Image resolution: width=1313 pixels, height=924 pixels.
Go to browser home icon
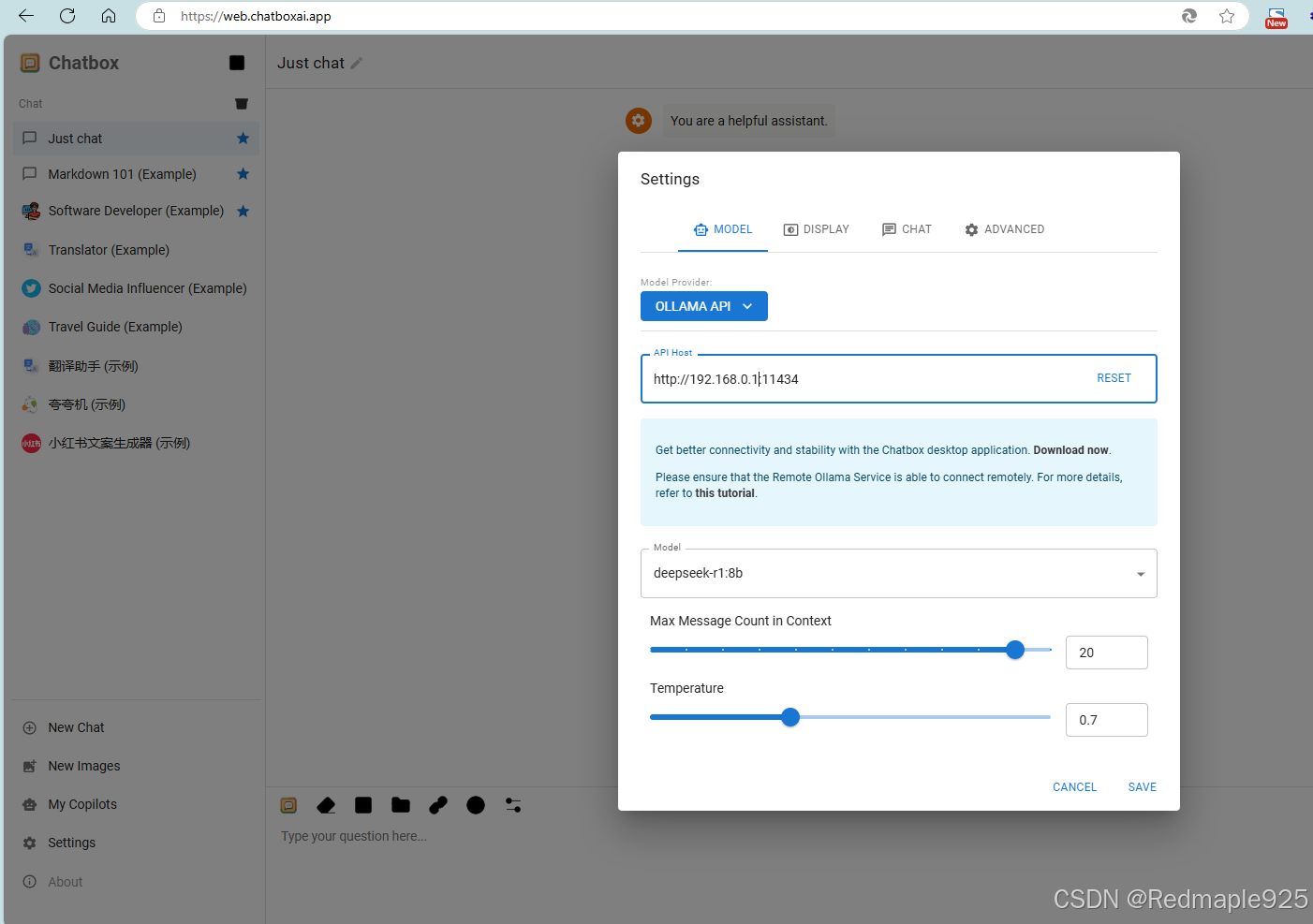(x=109, y=16)
